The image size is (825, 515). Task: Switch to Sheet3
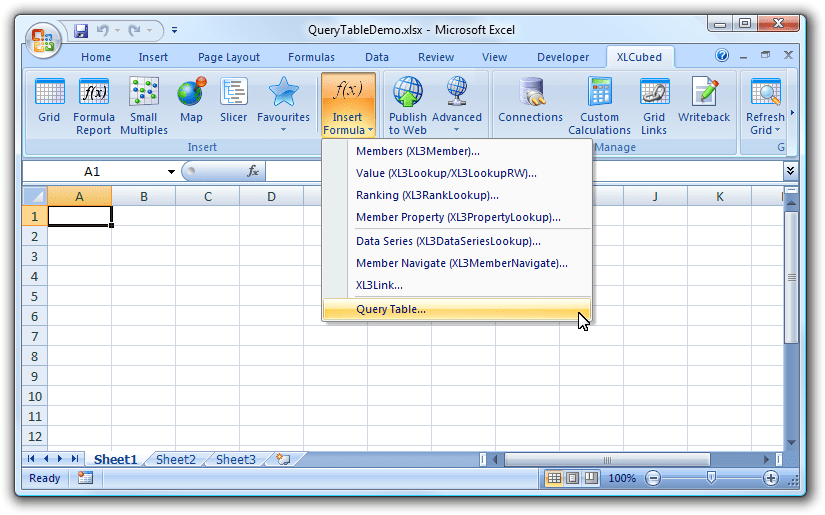[x=236, y=460]
